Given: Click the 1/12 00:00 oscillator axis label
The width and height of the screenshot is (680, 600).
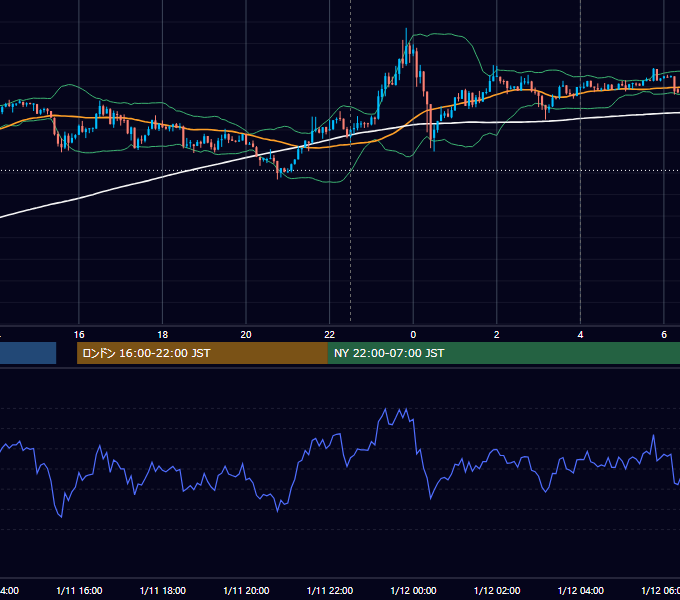Looking at the screenshot, I should (413, 590).
